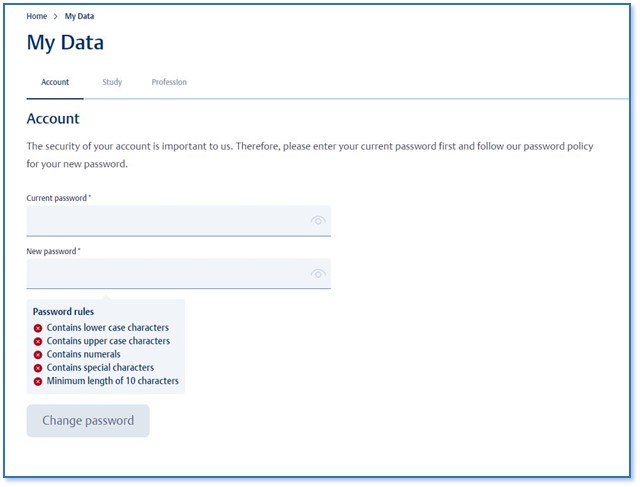The width and height of the screenshot is (640, 487).
Task: Click the numerals rule red X icon
Action: (x=38, y=355)
